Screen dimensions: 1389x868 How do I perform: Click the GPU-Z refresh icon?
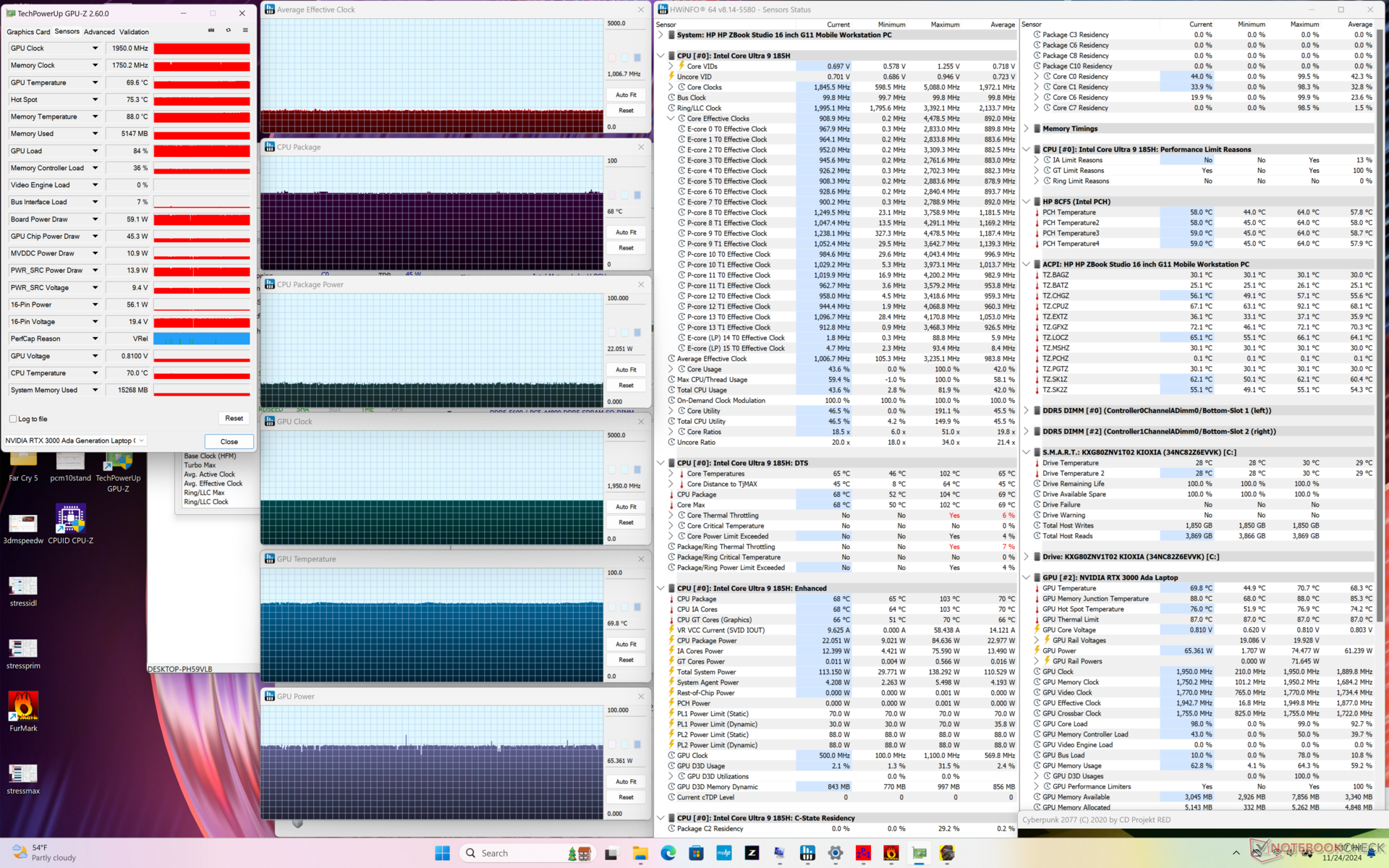click(229, 30)
